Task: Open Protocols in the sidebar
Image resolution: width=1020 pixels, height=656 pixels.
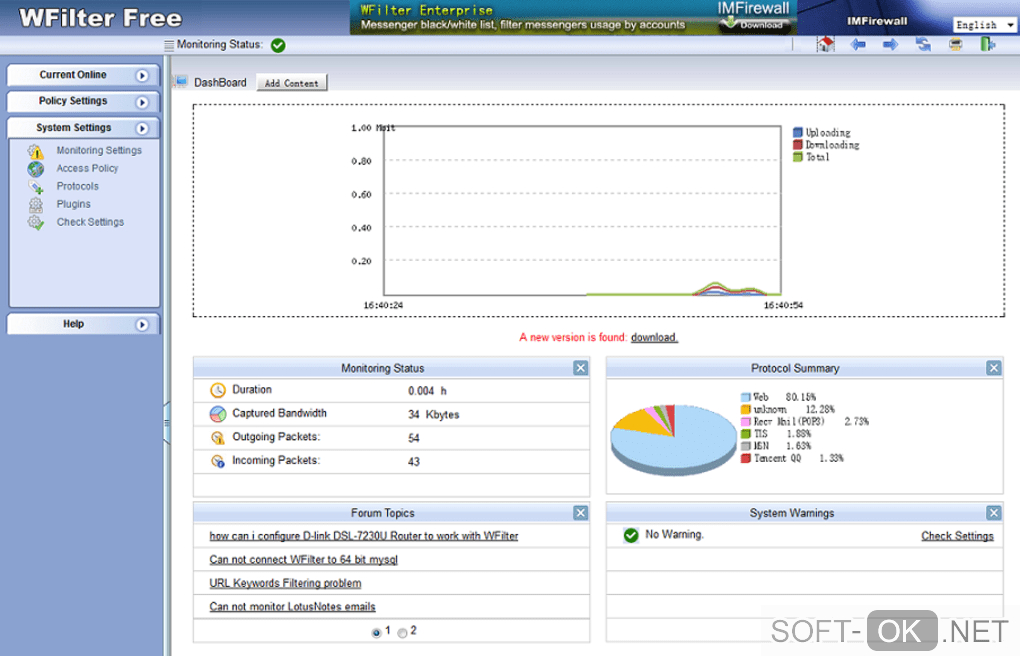Action: [77, 186]
